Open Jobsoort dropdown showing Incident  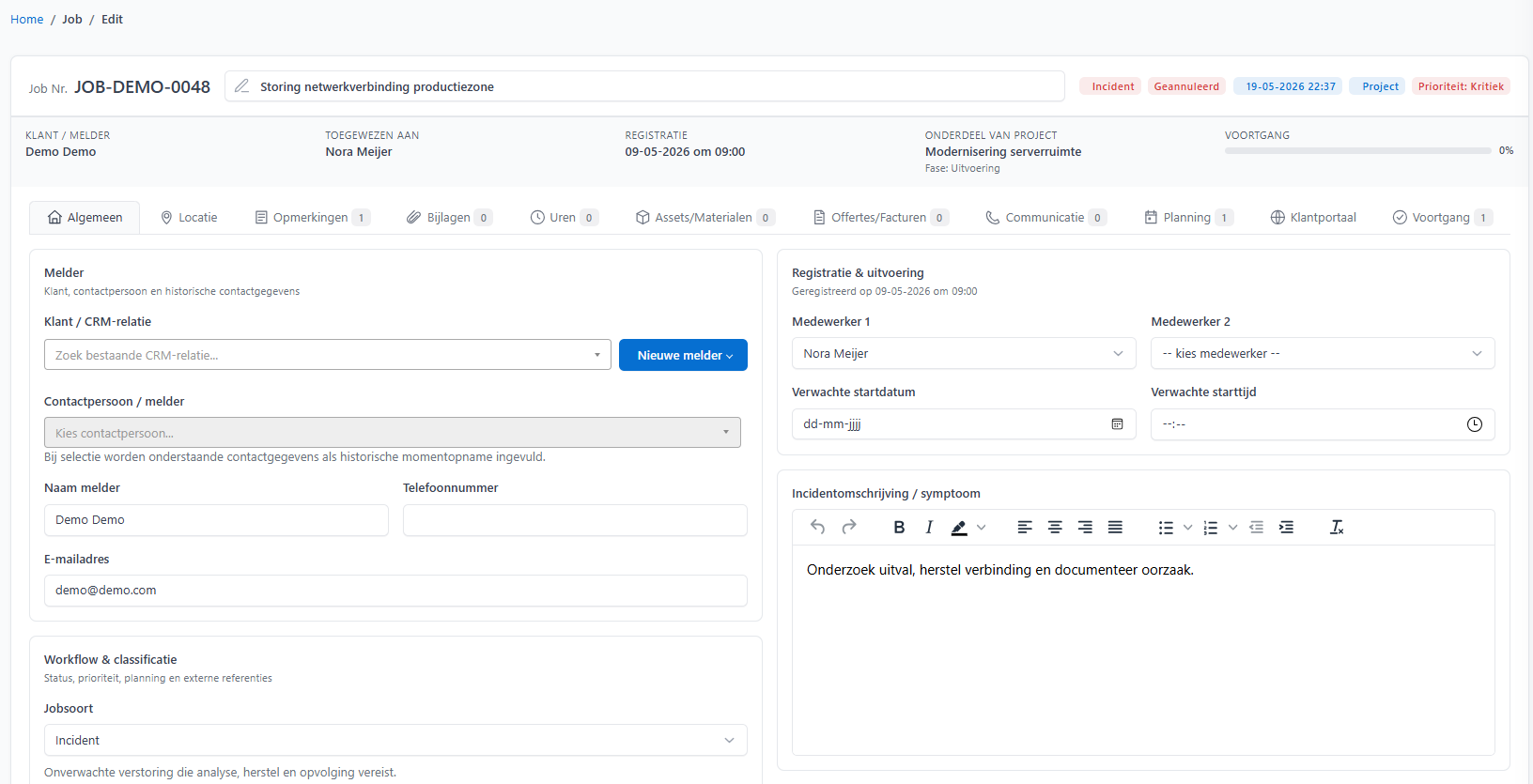click(395, 740)
